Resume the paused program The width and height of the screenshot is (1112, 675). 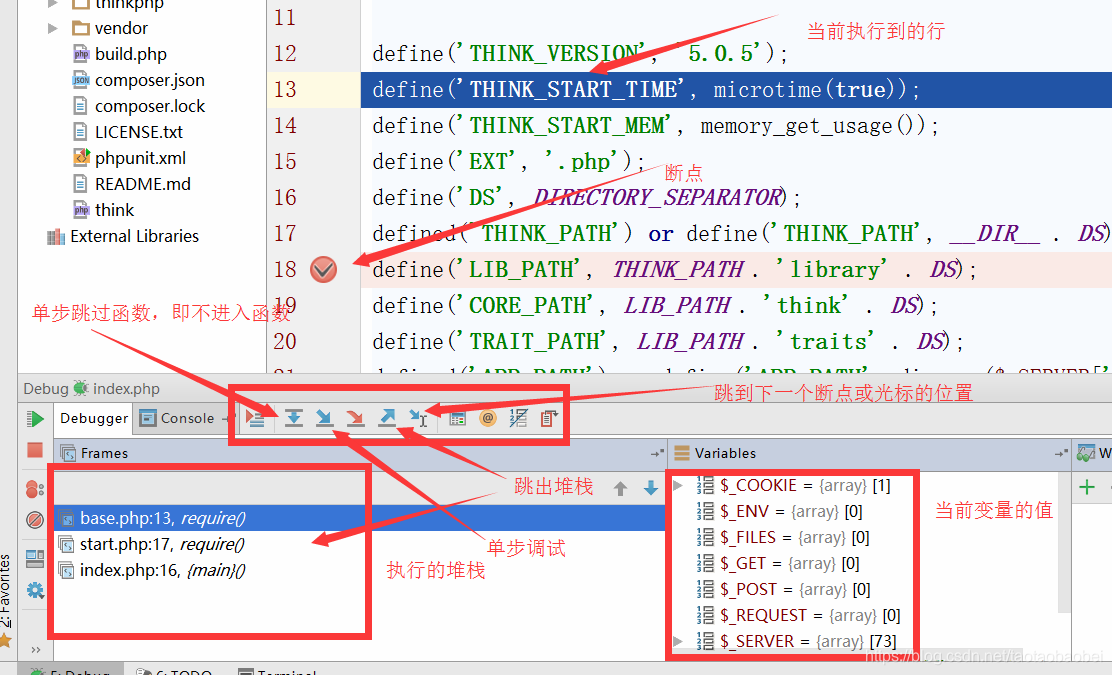point(35,418)
